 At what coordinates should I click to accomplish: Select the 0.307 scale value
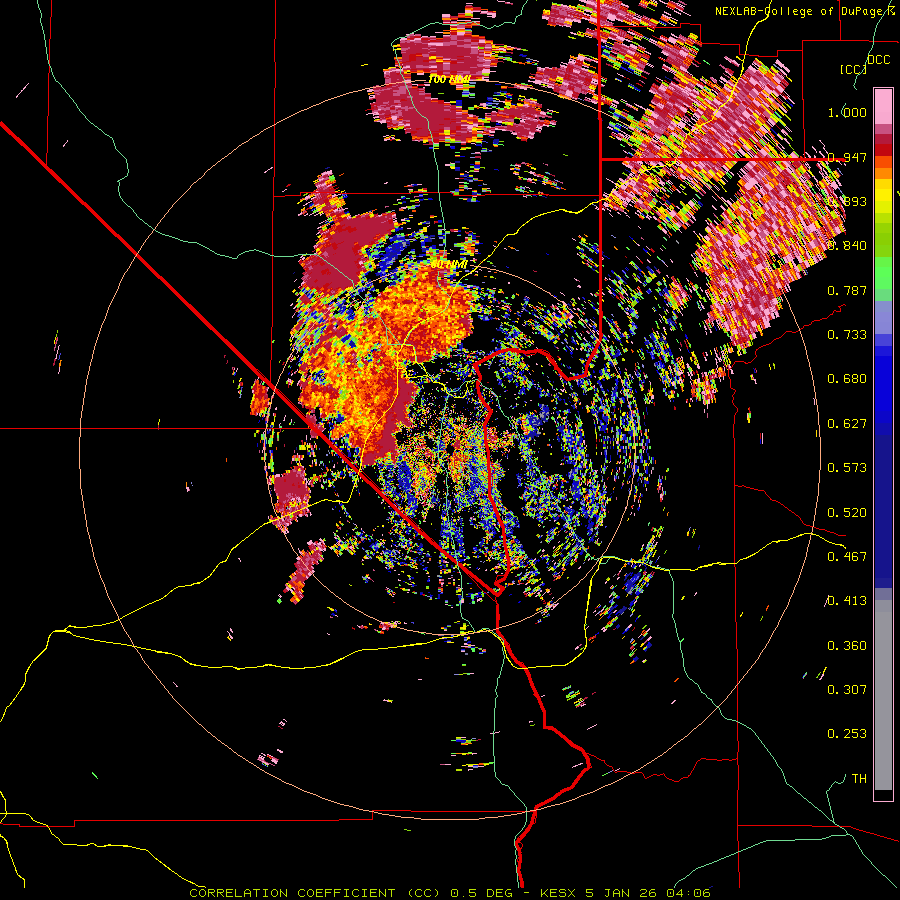click(847, 690)
